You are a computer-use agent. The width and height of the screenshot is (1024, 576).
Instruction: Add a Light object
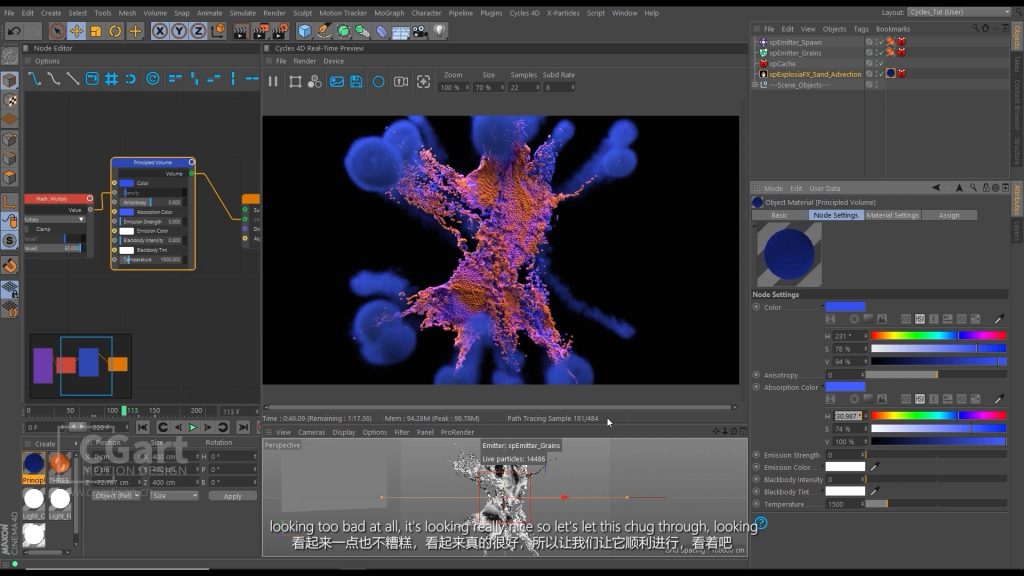pyautogui.click(x=440, y=31)
